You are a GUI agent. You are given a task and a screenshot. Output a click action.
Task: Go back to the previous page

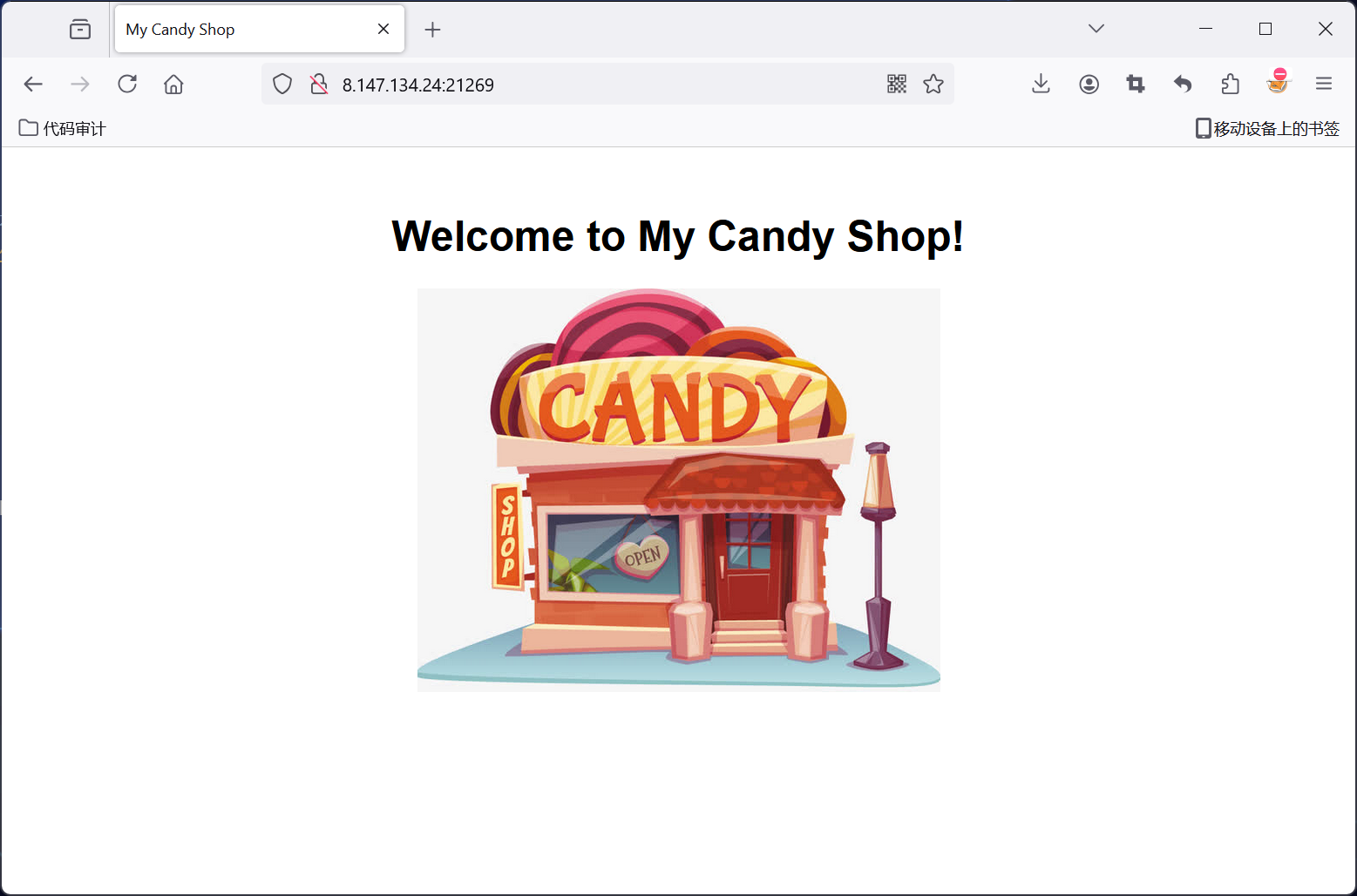click(x=33, y=84)
